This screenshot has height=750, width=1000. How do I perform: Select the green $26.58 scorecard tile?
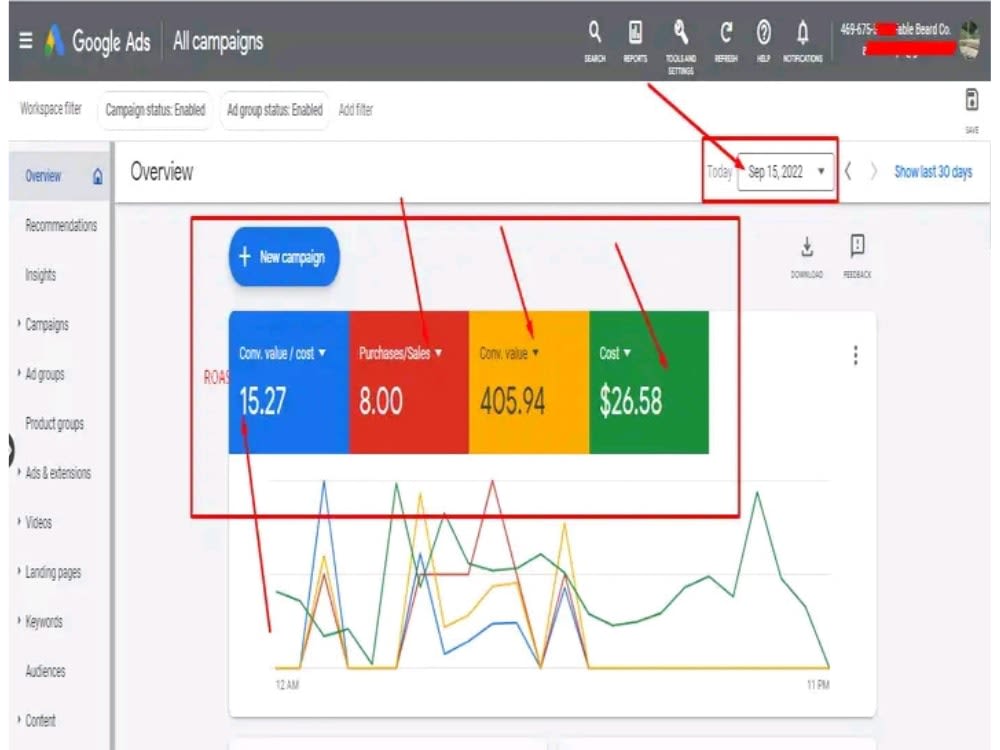click(649, 383)
